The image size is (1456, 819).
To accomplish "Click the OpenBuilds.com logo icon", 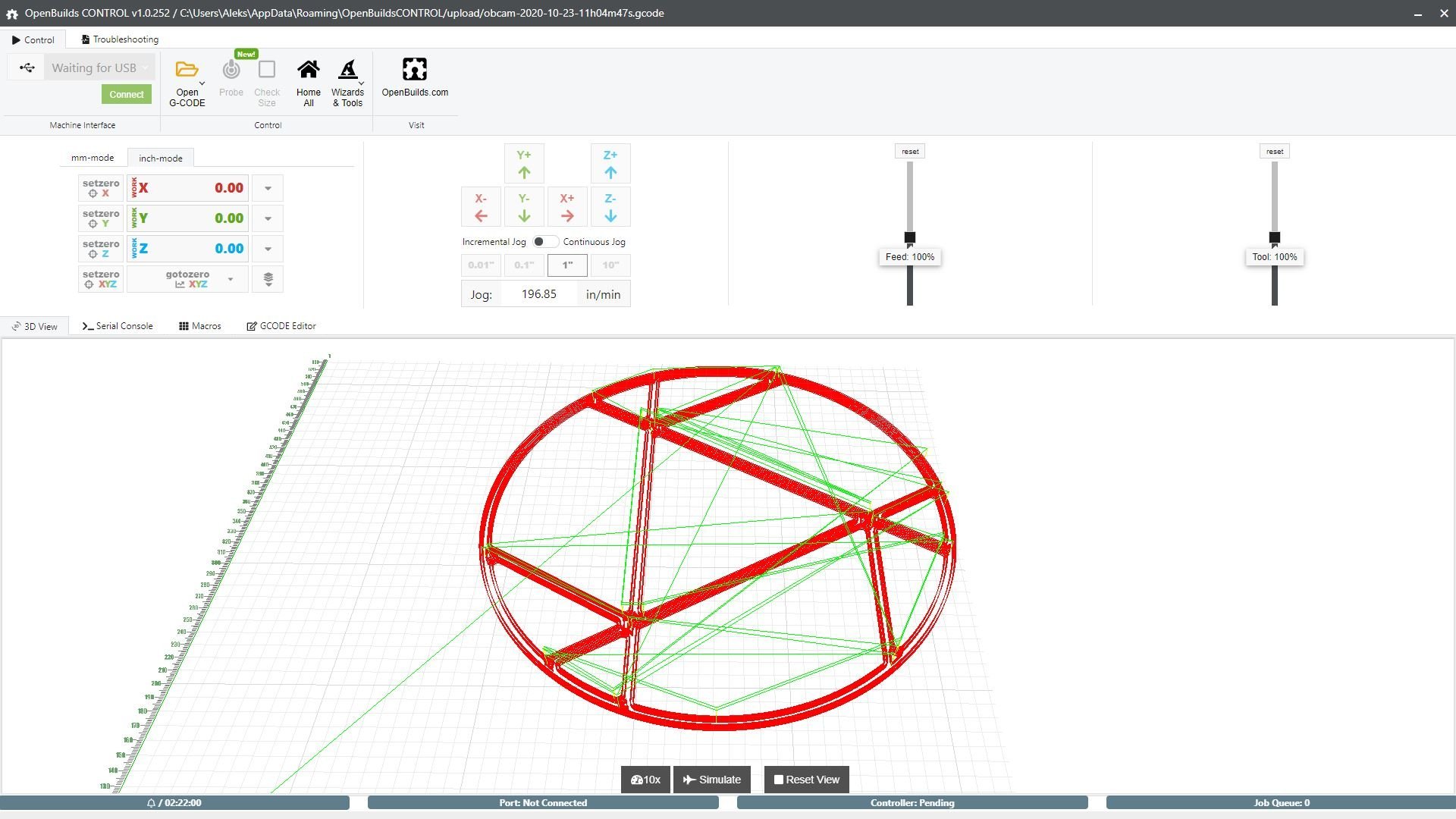I will click(415, 70).
